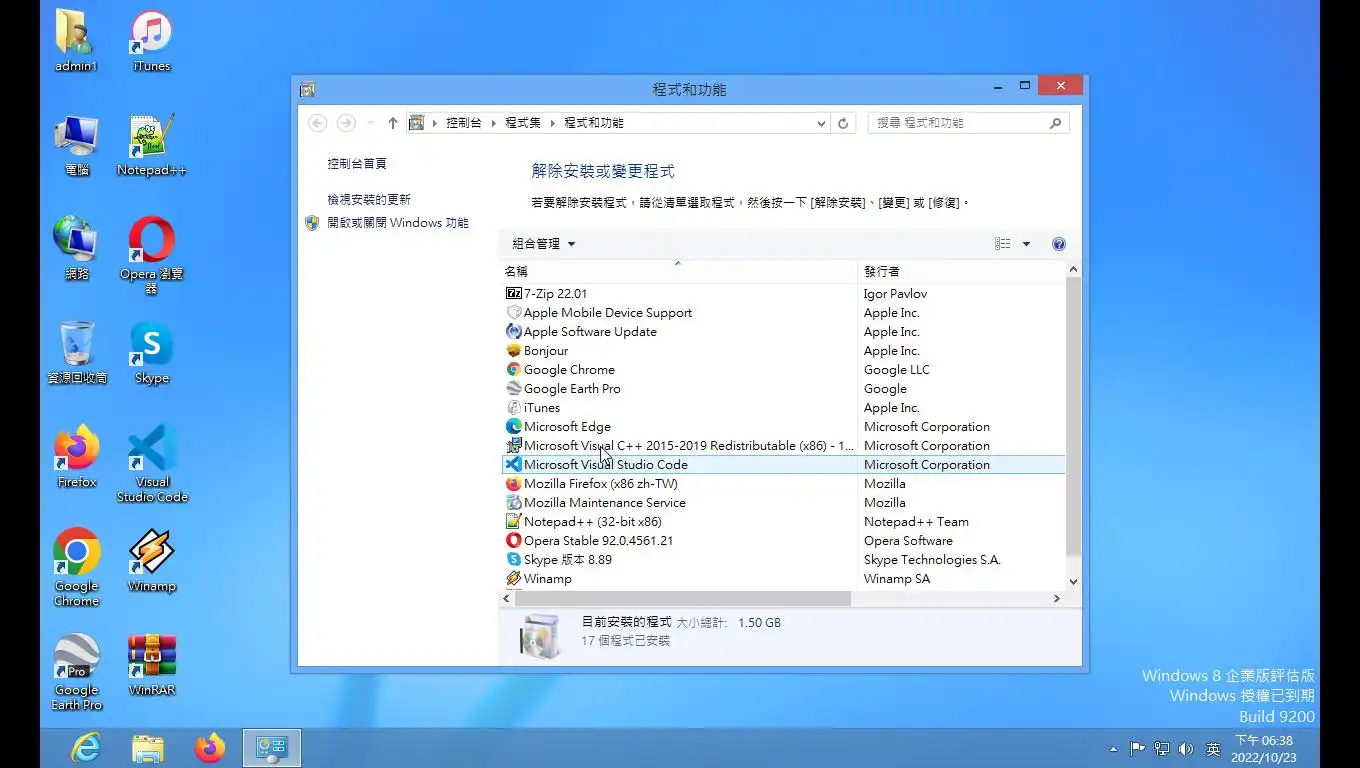Screen dimensions: 1360x768
Task: Select the Notepad++ list entry icon
Action: tap(514, 522)
